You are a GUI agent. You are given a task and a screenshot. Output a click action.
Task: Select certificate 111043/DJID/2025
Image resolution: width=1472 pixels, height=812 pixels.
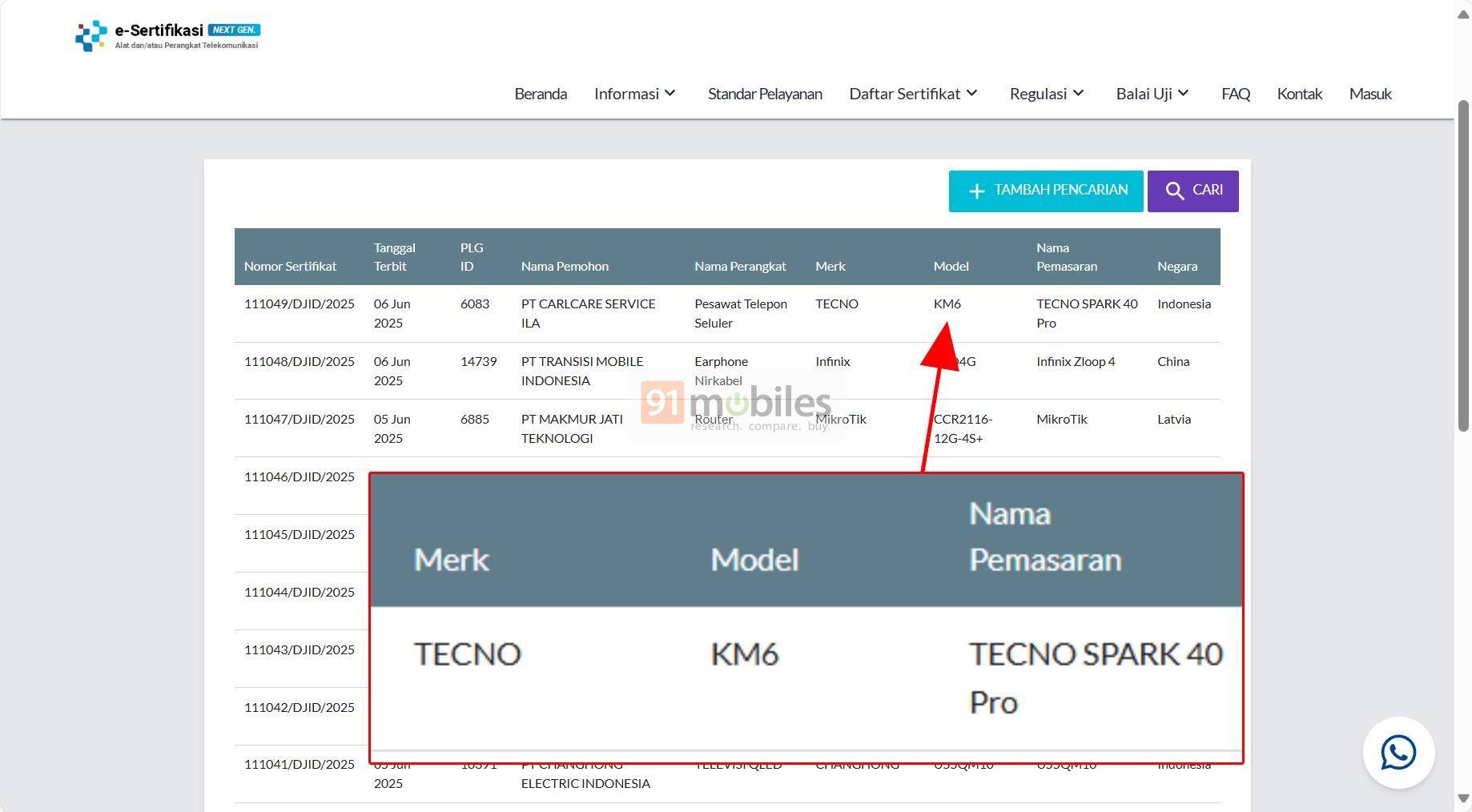coord(300,649)
